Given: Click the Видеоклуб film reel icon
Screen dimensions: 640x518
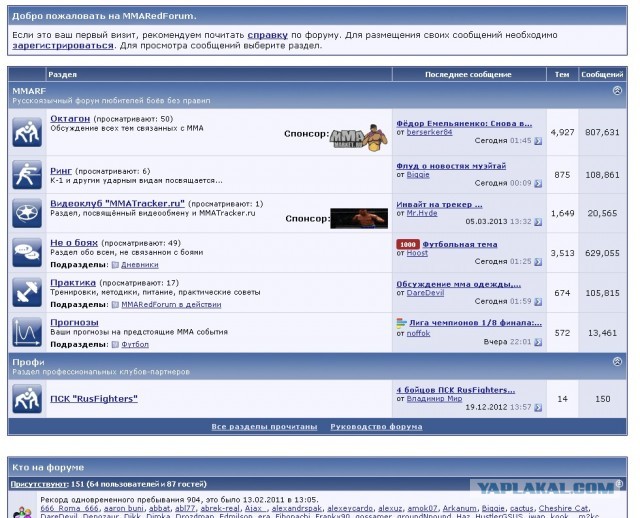Looking at the screenshot, I should [26, 213].
